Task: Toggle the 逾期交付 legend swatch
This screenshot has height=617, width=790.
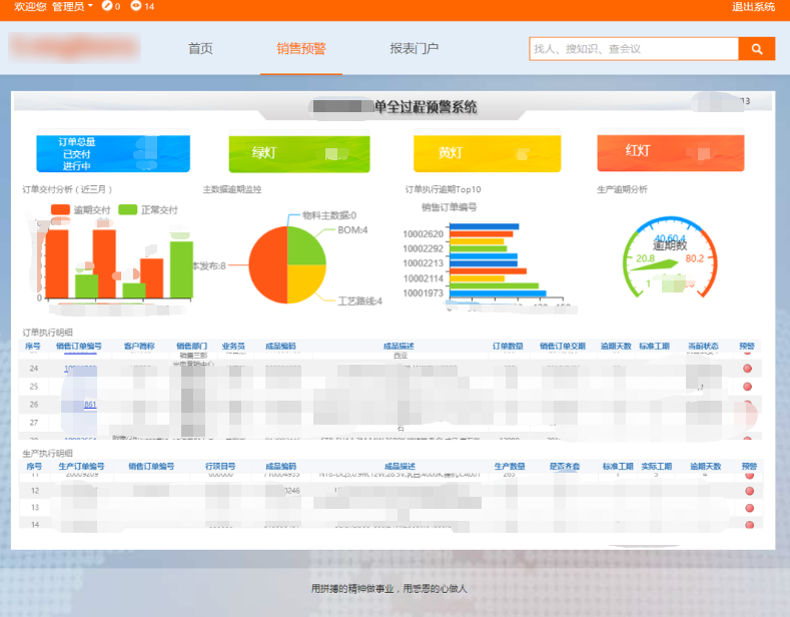Action: click(x=60, y=210)
